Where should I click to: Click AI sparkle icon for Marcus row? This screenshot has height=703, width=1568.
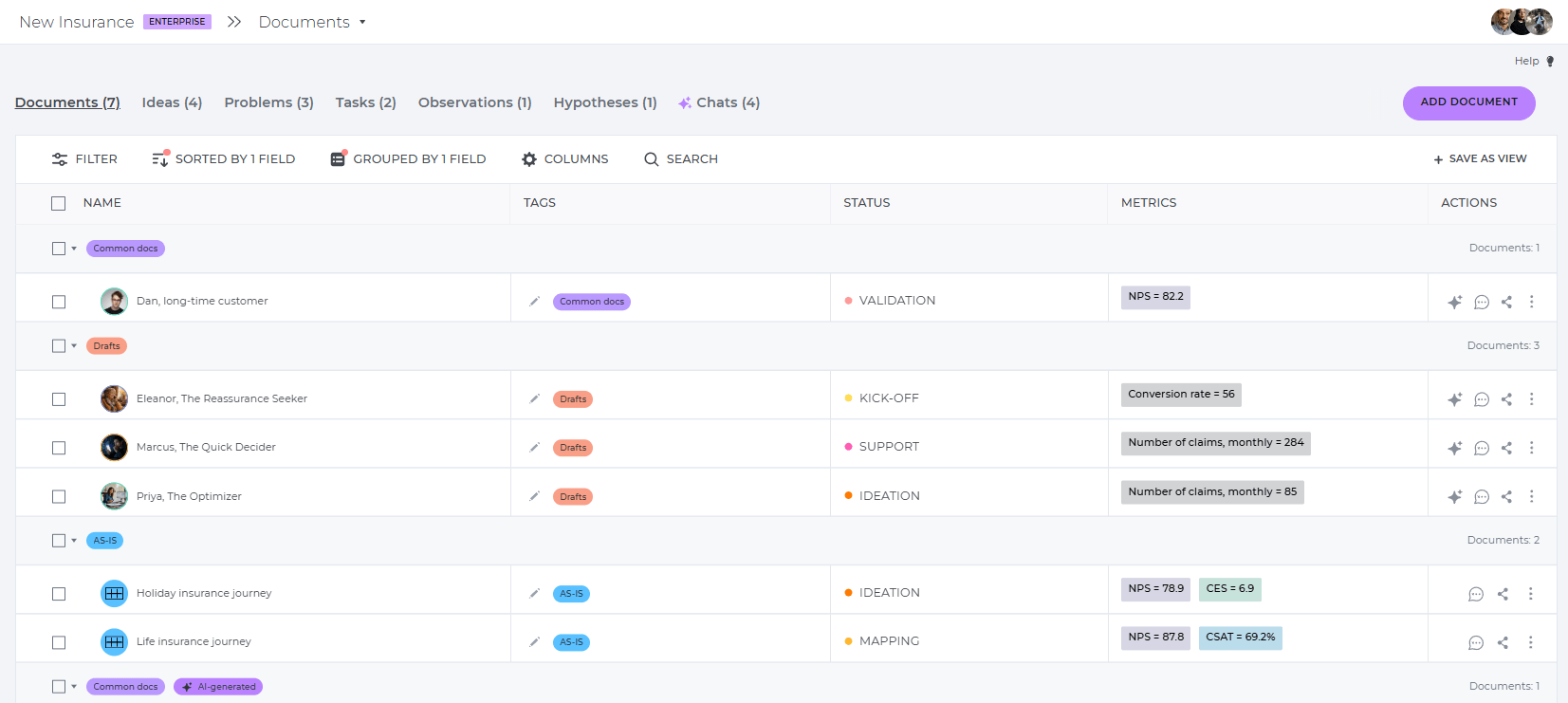1455,448
